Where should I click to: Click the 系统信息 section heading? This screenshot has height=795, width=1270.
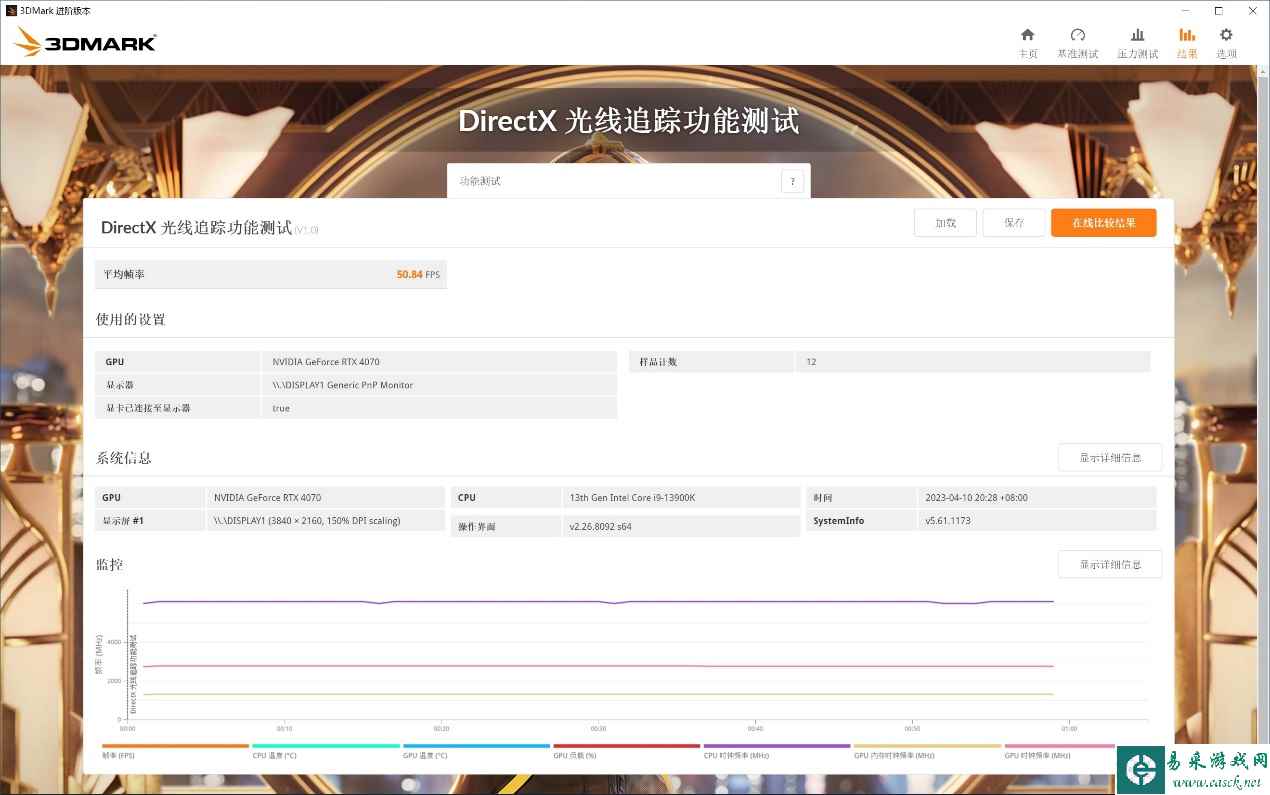124,458
